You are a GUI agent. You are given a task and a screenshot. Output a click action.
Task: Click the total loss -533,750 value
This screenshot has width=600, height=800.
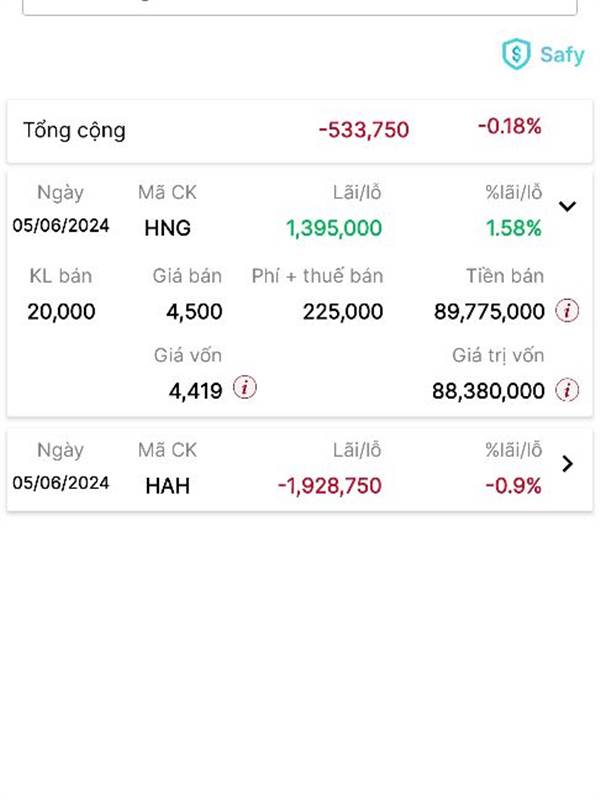tap(364, 130)
